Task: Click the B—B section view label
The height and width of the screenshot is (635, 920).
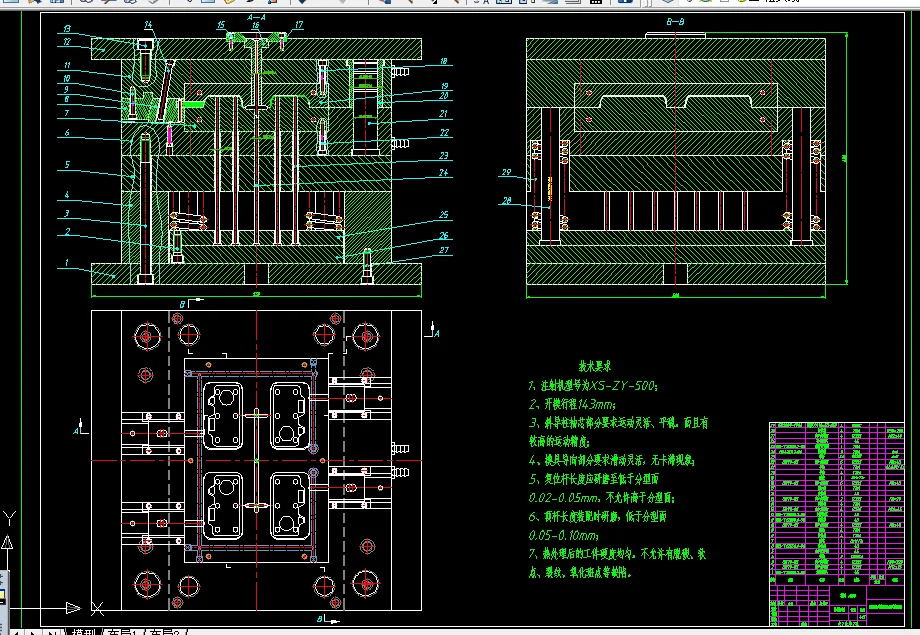Action: [675, 22]
